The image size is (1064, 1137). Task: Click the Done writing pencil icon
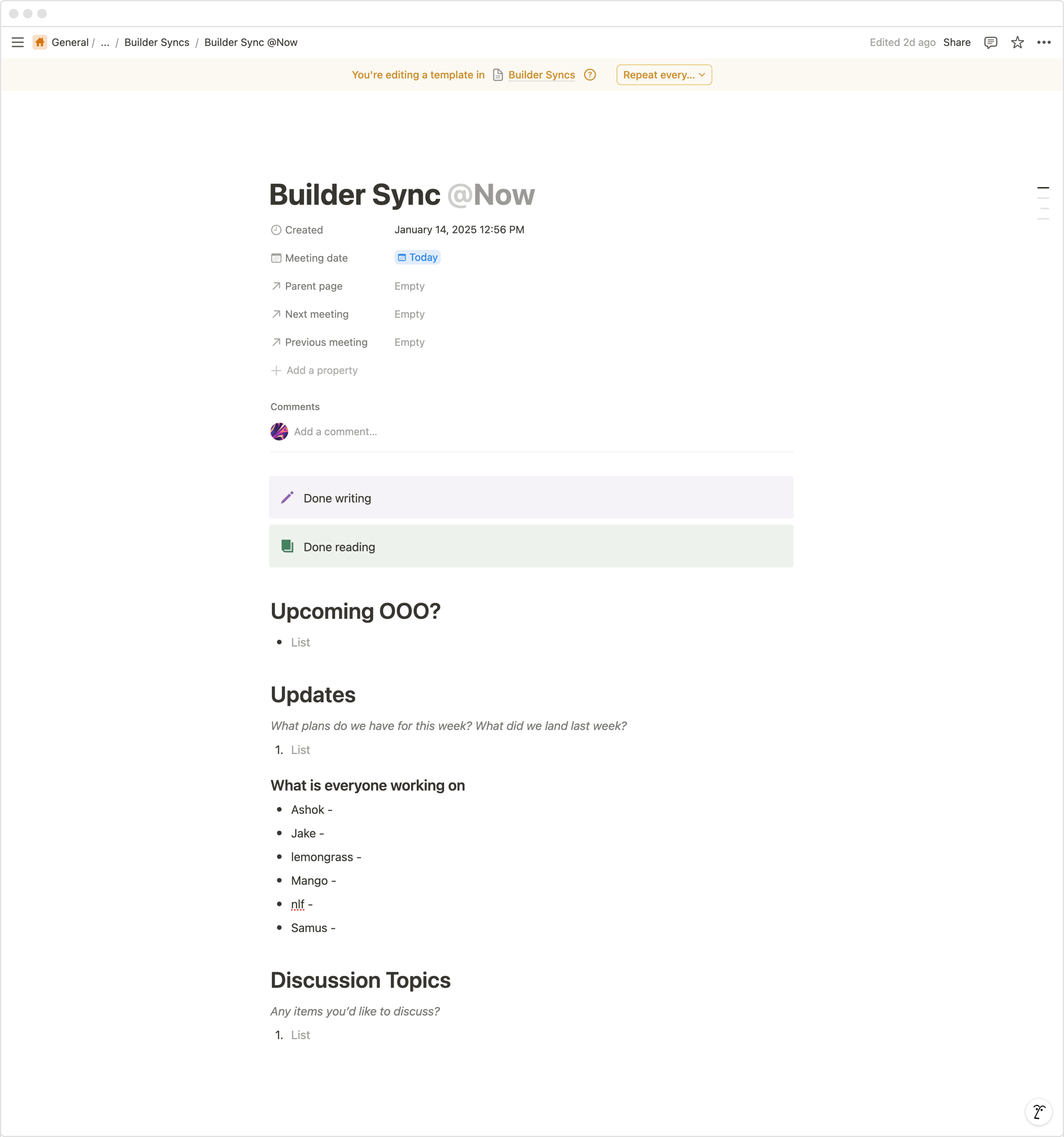pos(287,498)
